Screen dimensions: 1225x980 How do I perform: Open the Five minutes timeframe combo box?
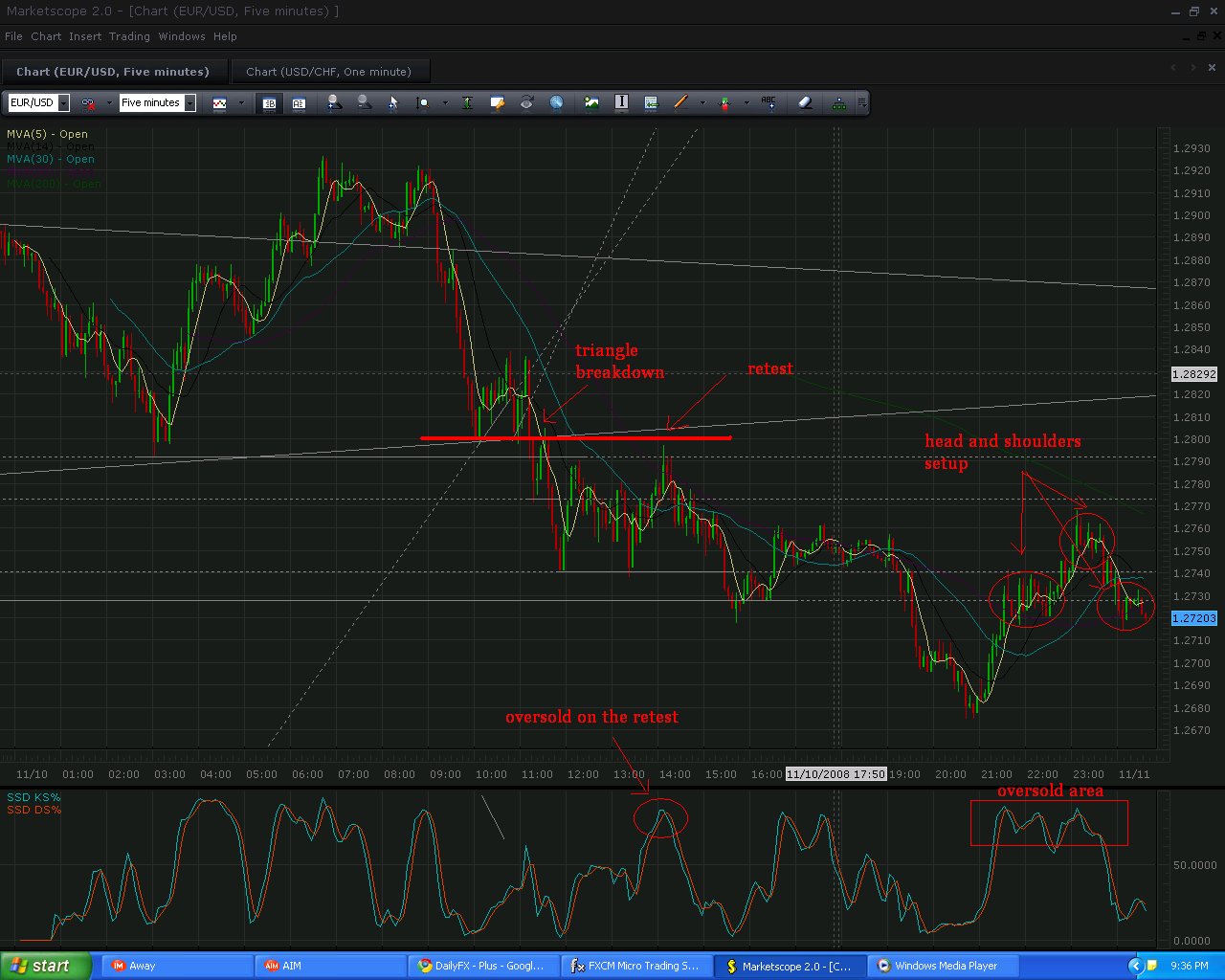click(x=158, y=102)
